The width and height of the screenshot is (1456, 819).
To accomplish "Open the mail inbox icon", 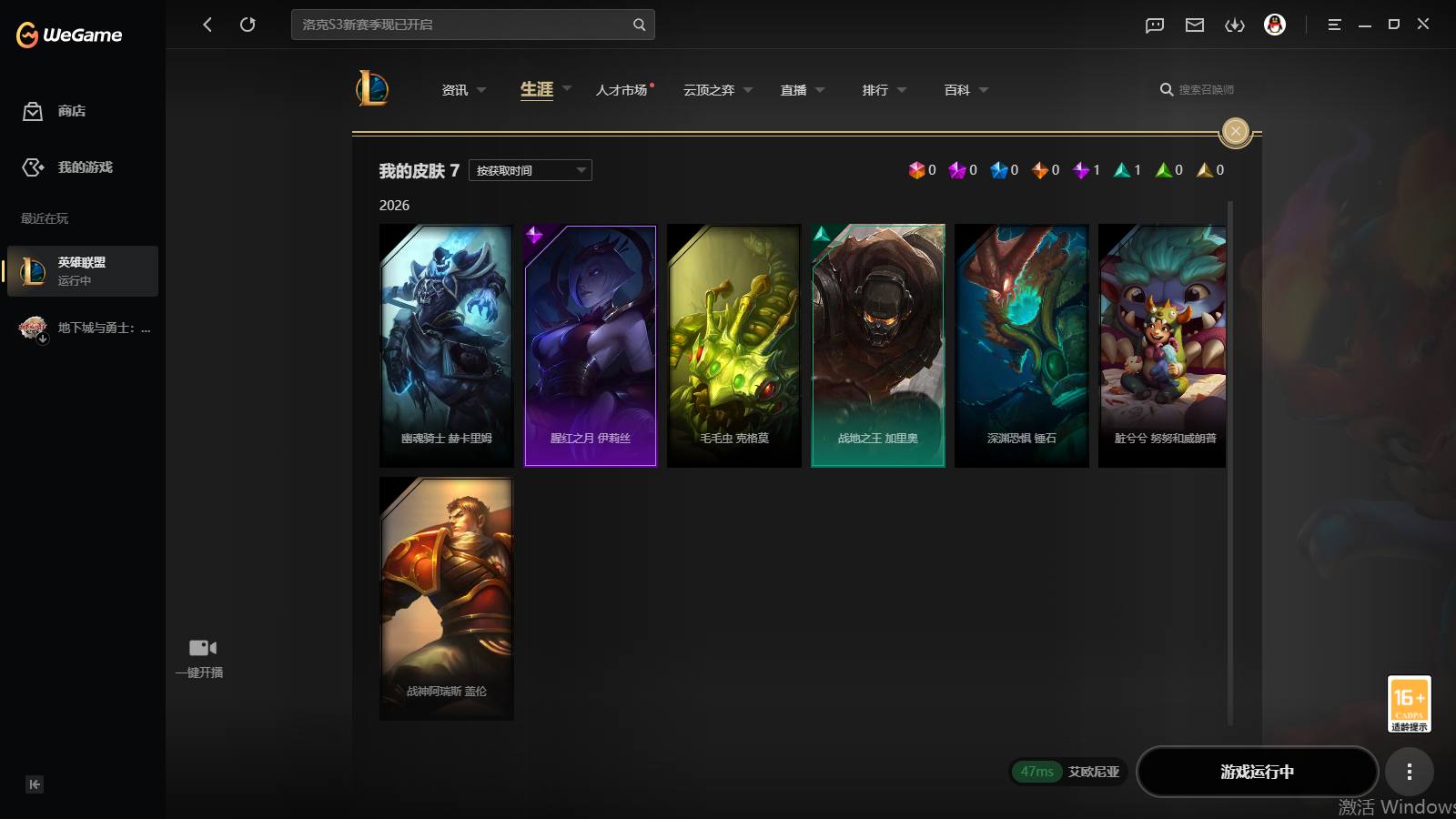I will (x=1195, y=25).
